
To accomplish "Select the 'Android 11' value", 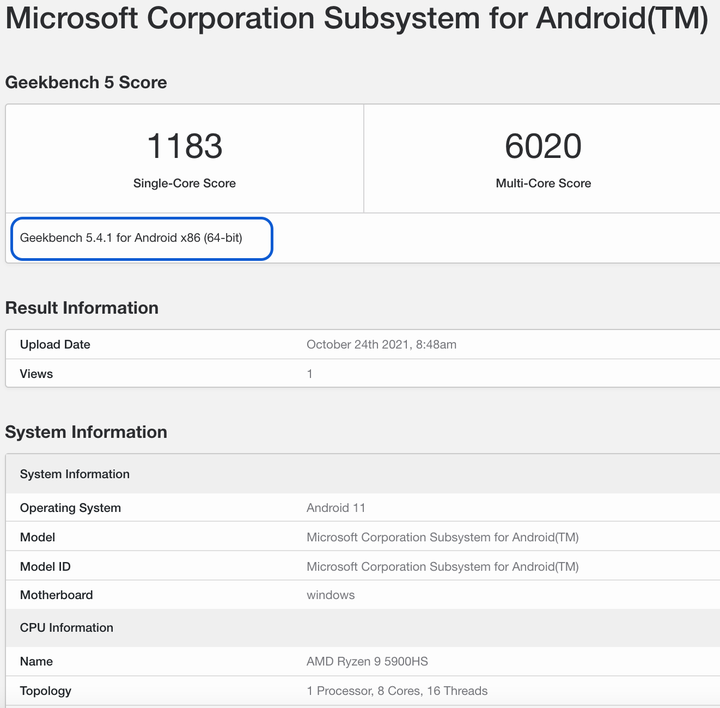I will [336, 508].
